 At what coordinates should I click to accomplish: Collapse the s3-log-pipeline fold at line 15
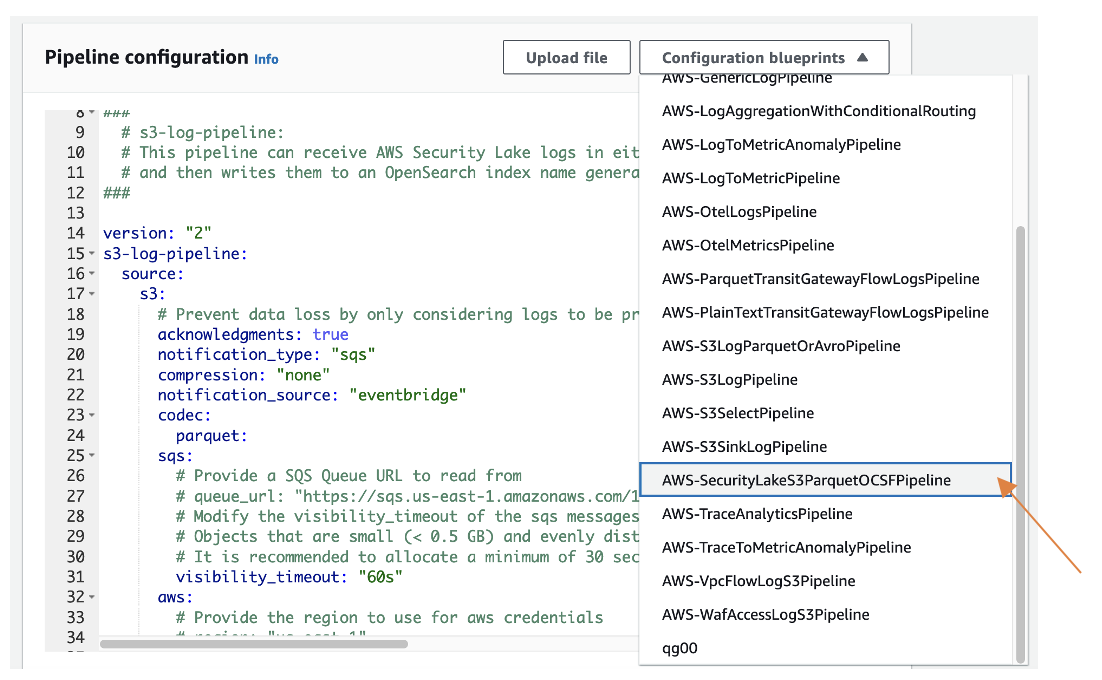point(90,253)
